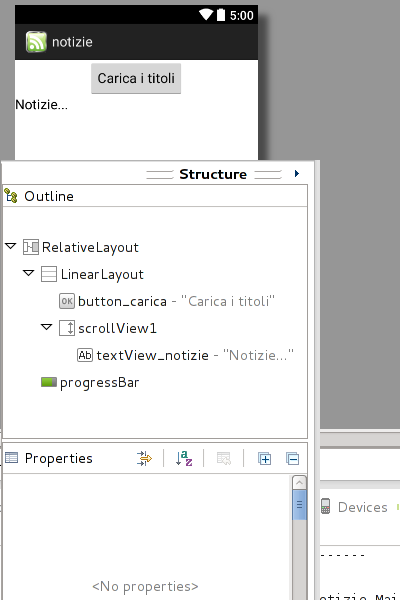400x600 pixels.
Task: Collapse the RelativeLayout tree node
Action: point(11,246)
